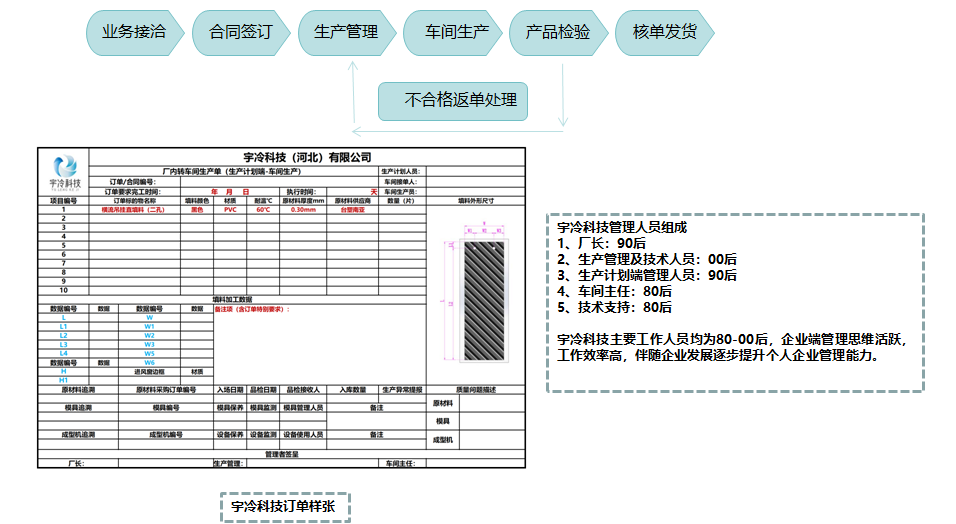Screen dimensions: 956x524
Task: Select the 核单发货 final step
Action: (664, 32)
